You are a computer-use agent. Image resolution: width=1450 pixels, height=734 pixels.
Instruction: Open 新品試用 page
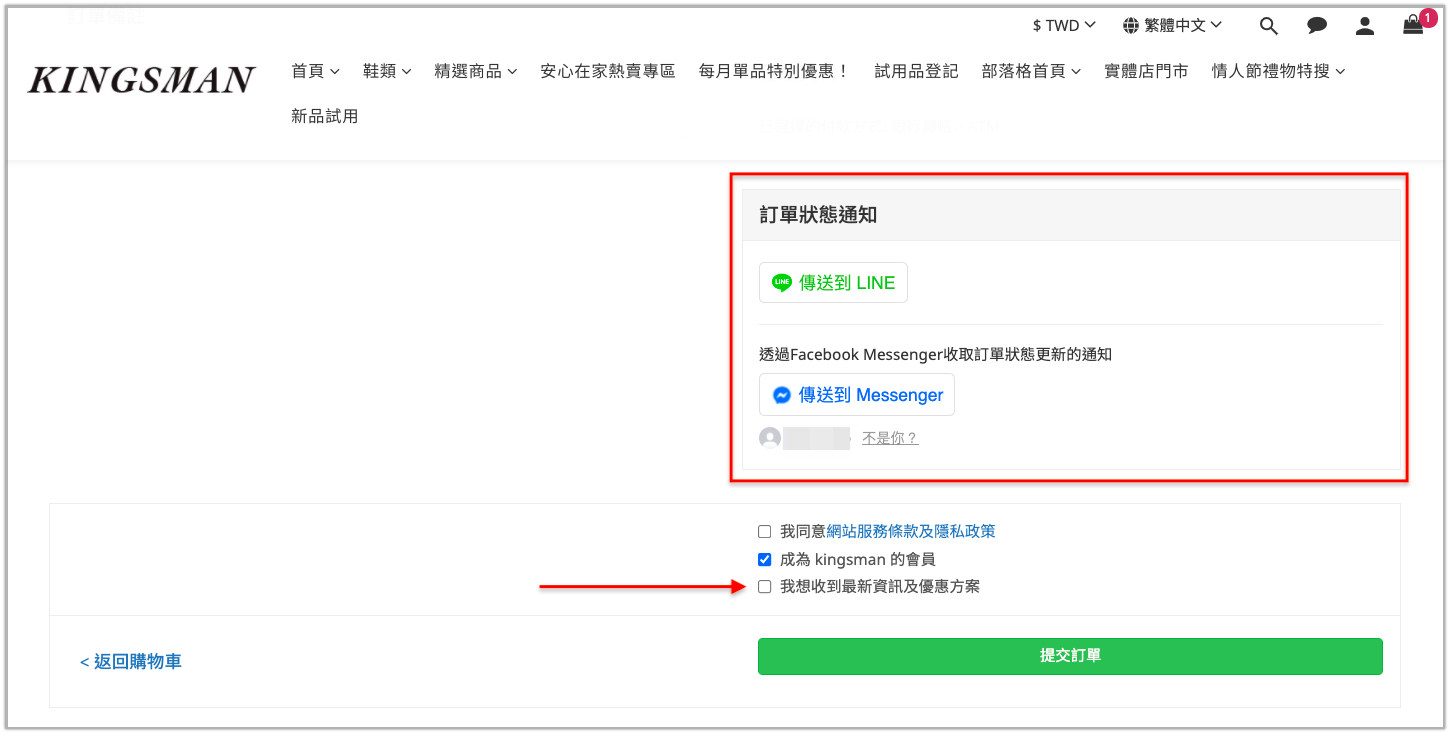pos(324,116)
